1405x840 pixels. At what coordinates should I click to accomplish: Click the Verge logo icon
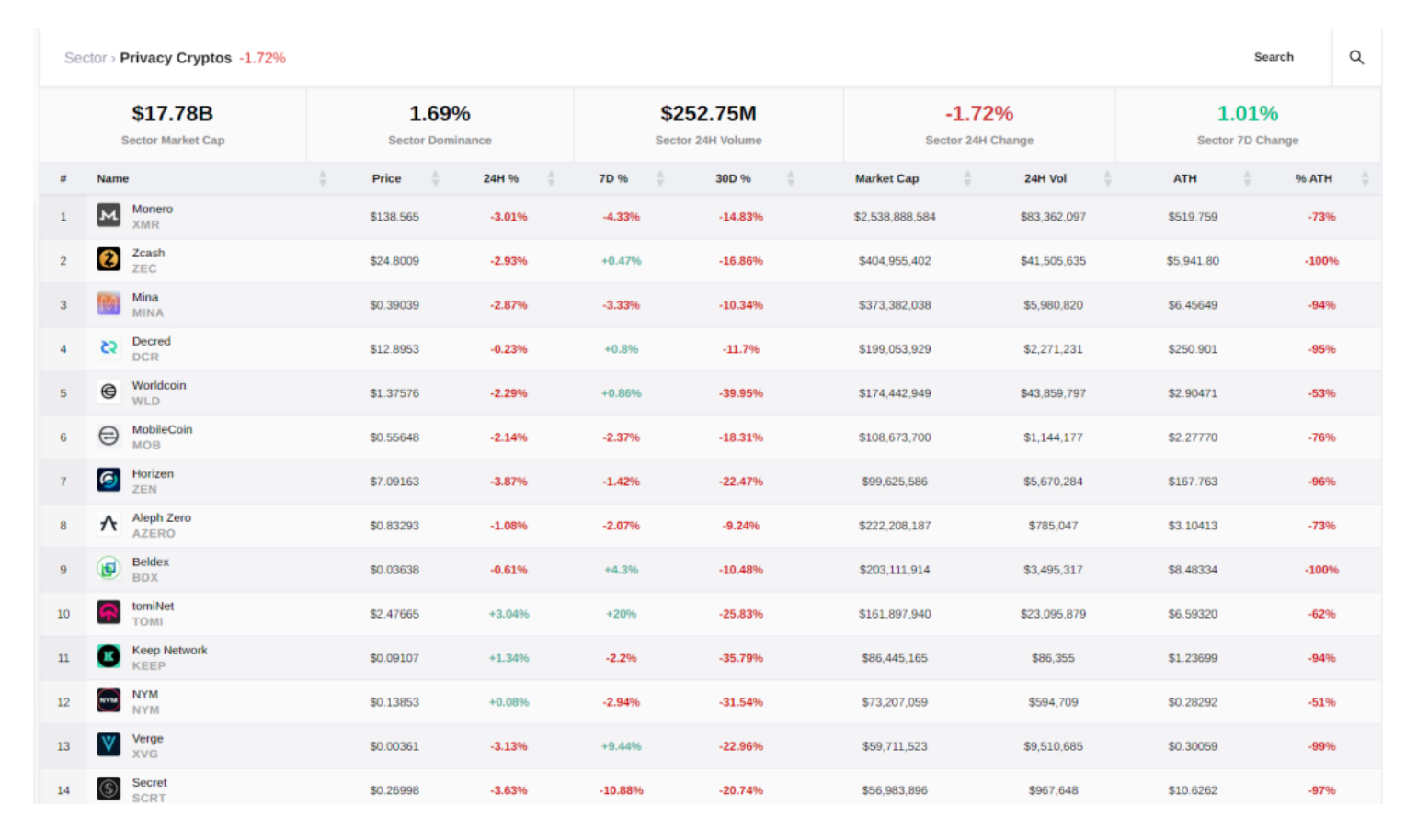109,745
